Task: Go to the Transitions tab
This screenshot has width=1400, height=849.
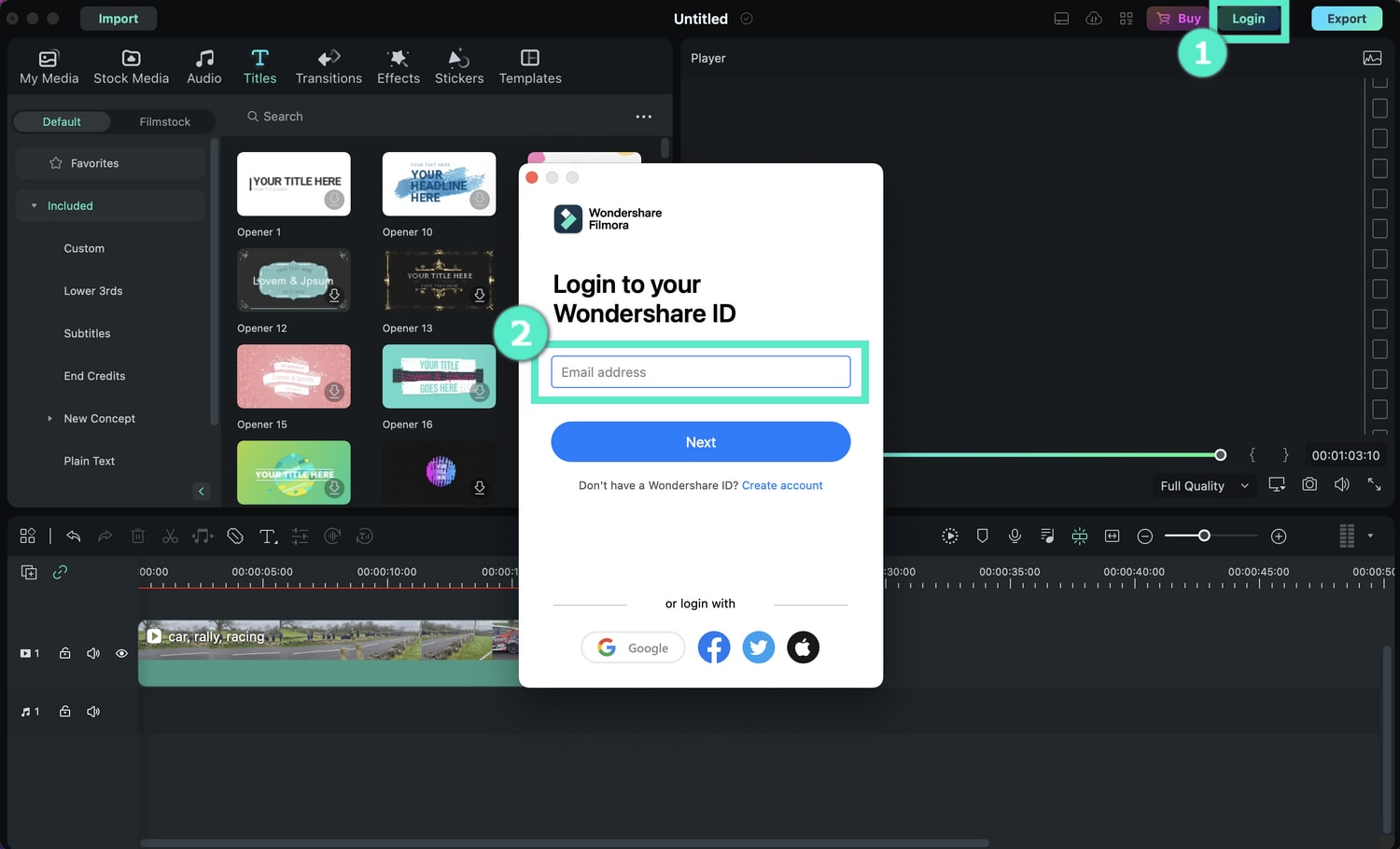Action: click(329, 67)
